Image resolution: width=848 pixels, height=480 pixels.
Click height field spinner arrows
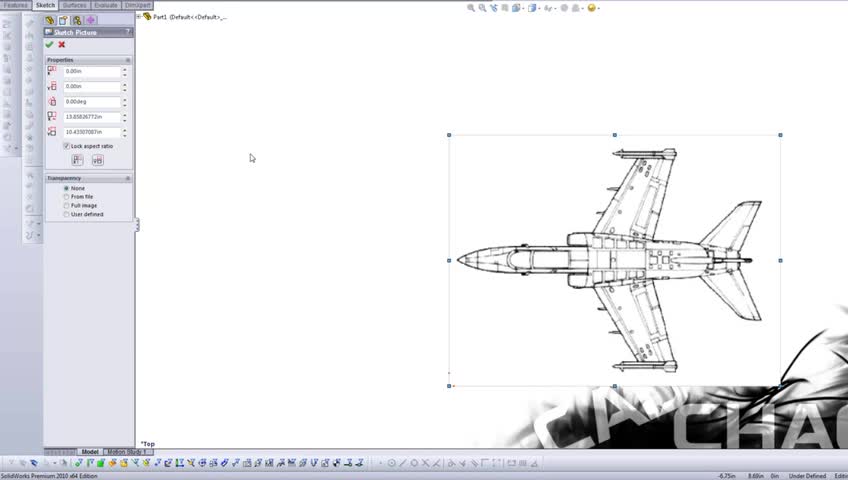tap(125, 132)
